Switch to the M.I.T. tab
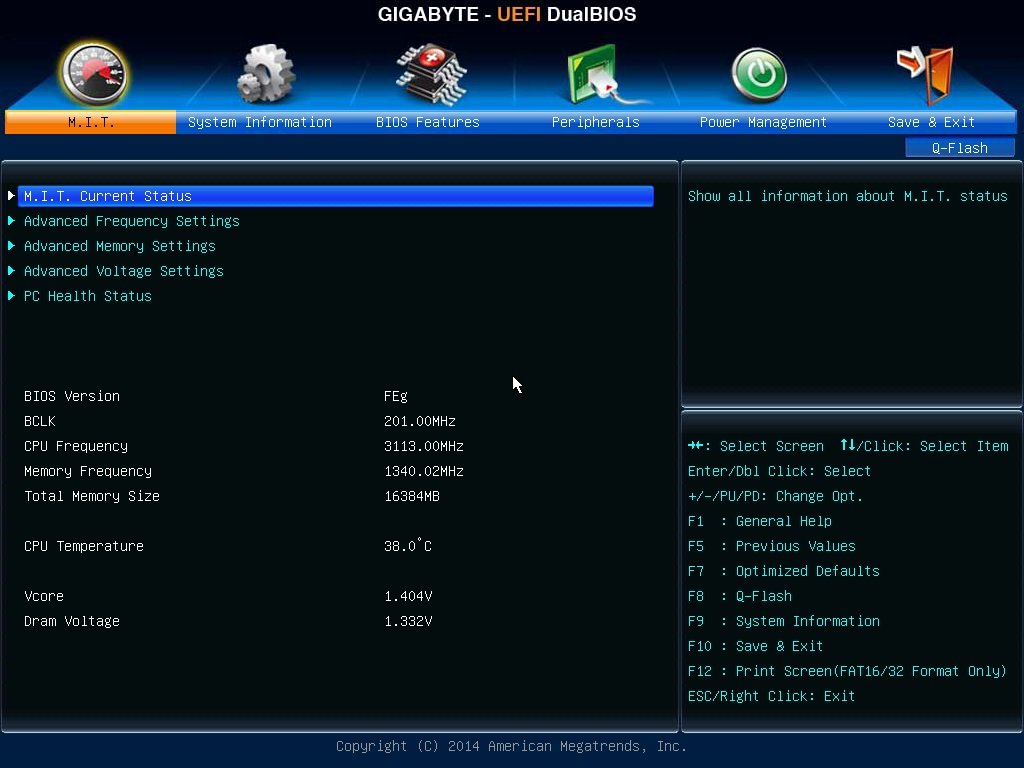 (91, 122)
